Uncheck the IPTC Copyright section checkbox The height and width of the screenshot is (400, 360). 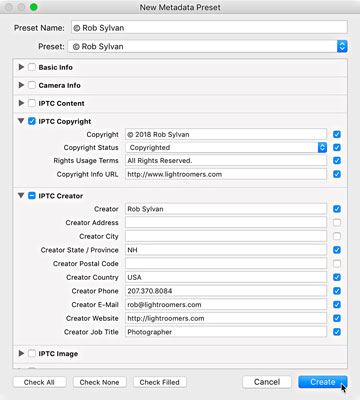32,121
